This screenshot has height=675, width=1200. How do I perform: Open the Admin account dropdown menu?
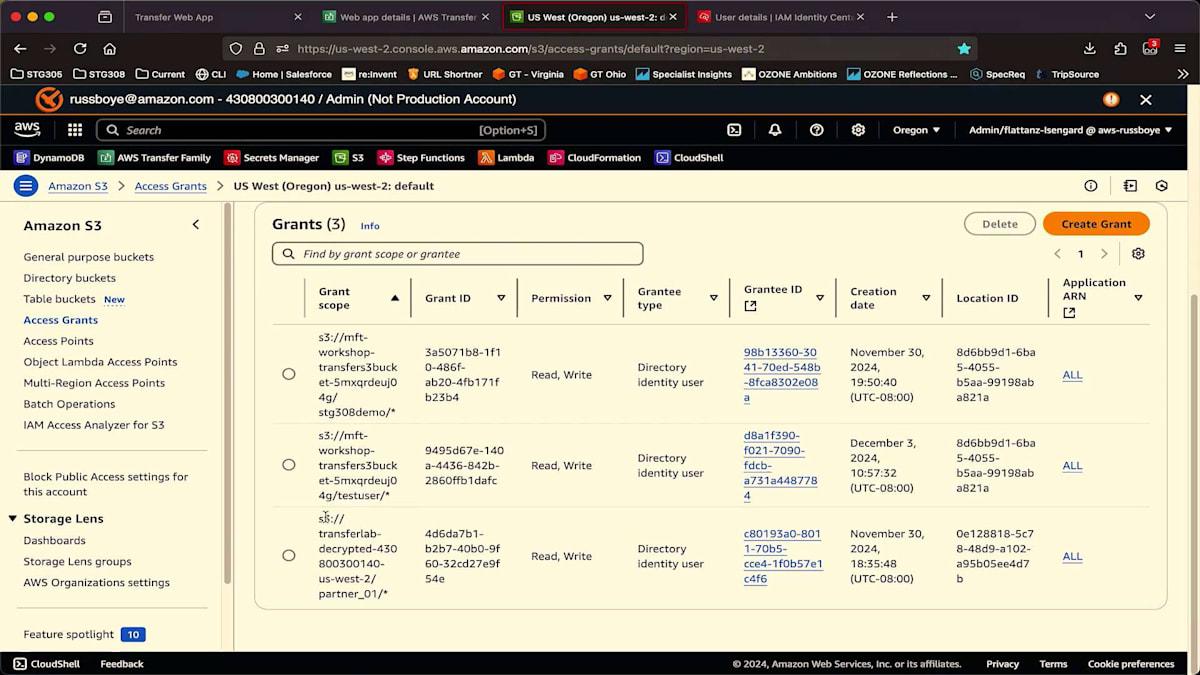[1070, 130]
